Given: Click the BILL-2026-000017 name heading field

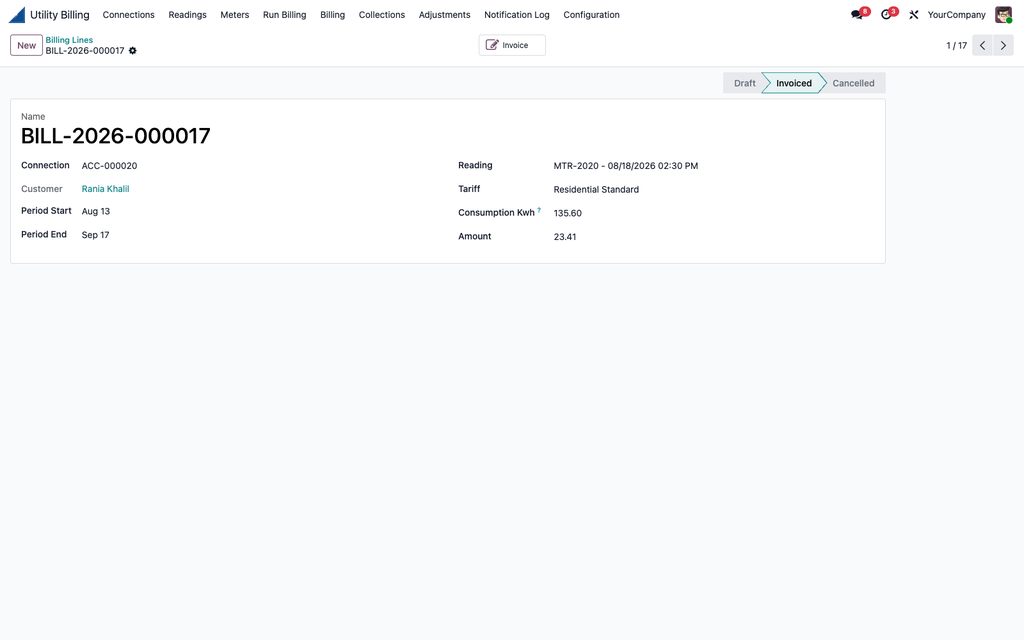Looking at the screenshot, I should coord(116,136).
